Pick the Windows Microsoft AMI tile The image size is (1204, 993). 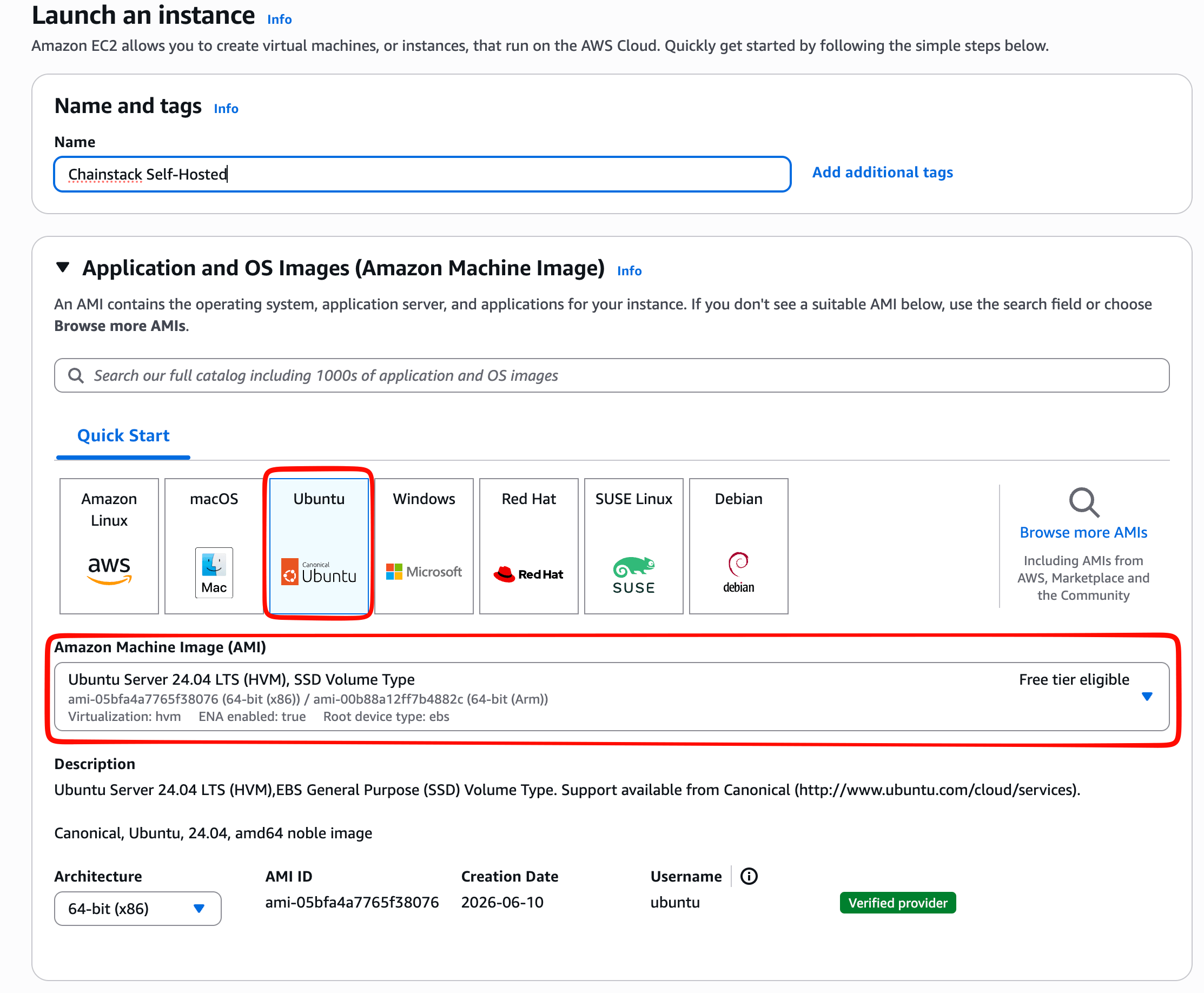coord(424,546)
